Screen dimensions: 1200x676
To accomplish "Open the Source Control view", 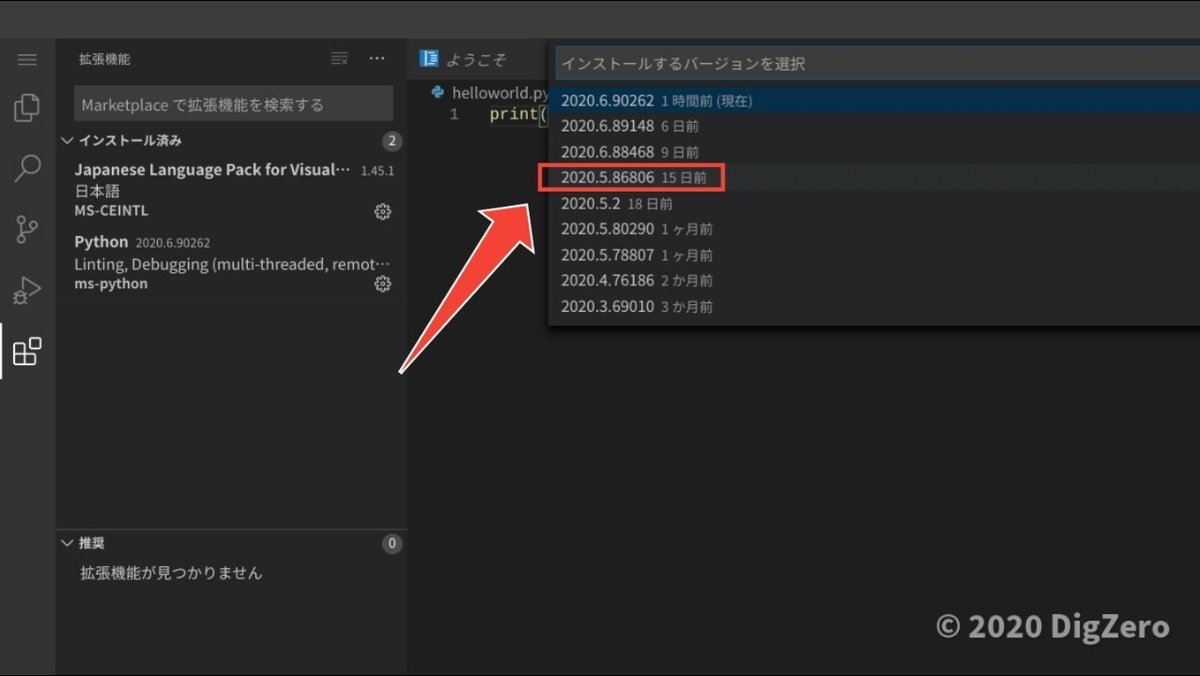I will point(27,230).
